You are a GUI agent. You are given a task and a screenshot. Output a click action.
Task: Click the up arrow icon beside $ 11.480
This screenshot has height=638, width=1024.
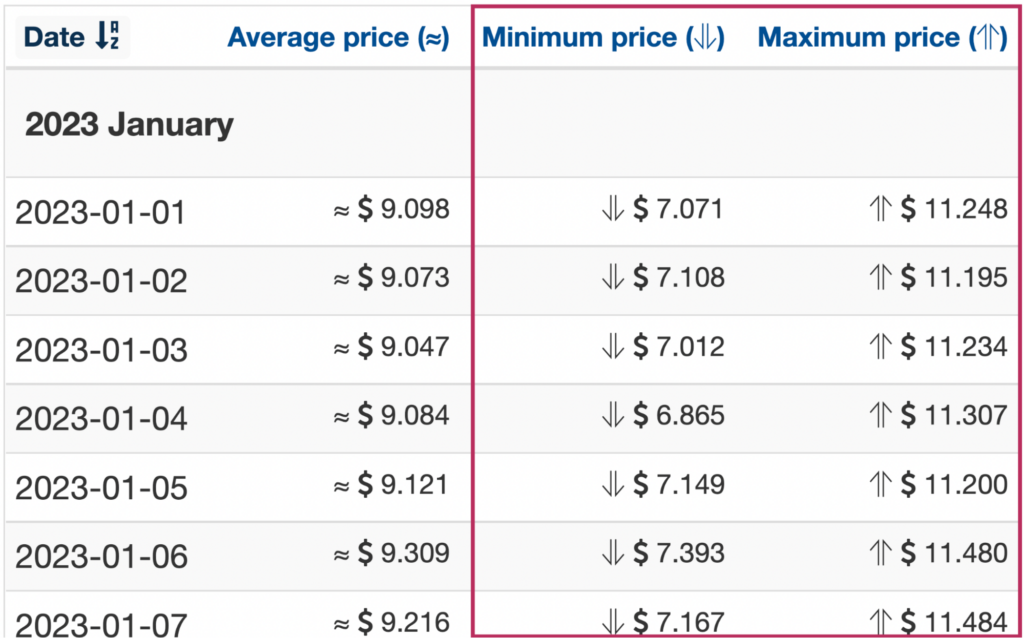[881, 553]
